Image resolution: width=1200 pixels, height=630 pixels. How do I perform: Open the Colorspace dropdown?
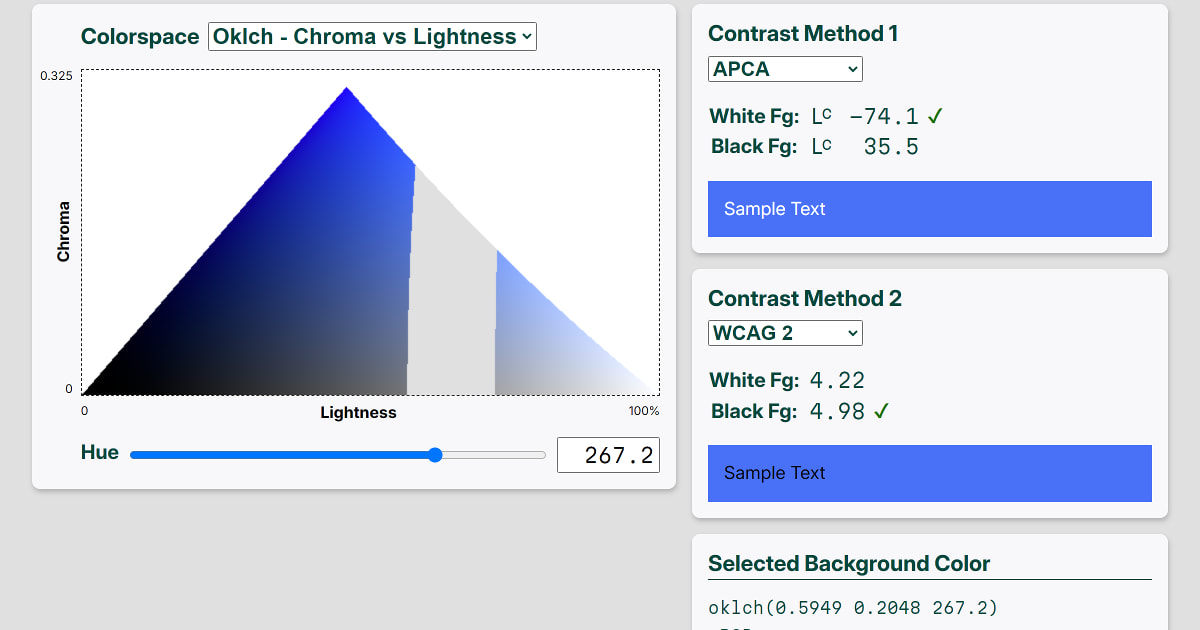pos(372,37)
